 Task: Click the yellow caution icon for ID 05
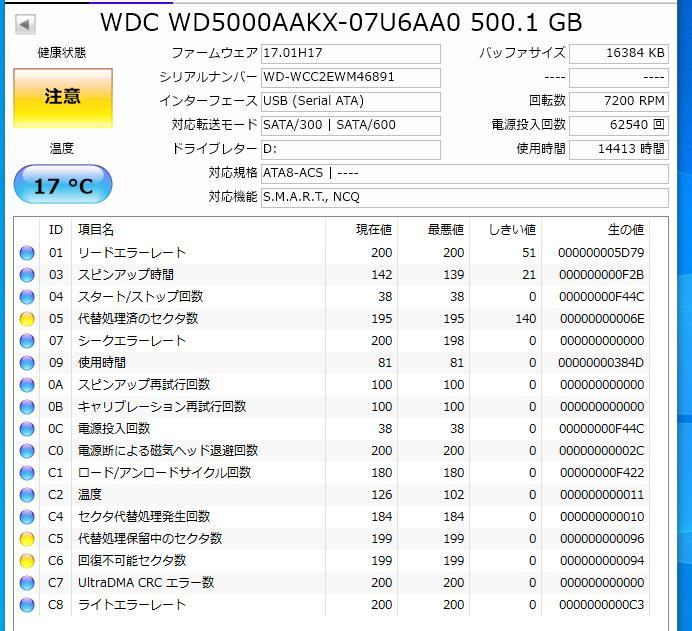27,319
